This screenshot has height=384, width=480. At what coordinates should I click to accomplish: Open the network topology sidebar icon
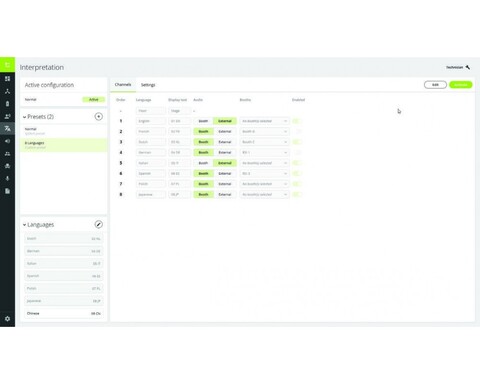click(x=7, y=91)
